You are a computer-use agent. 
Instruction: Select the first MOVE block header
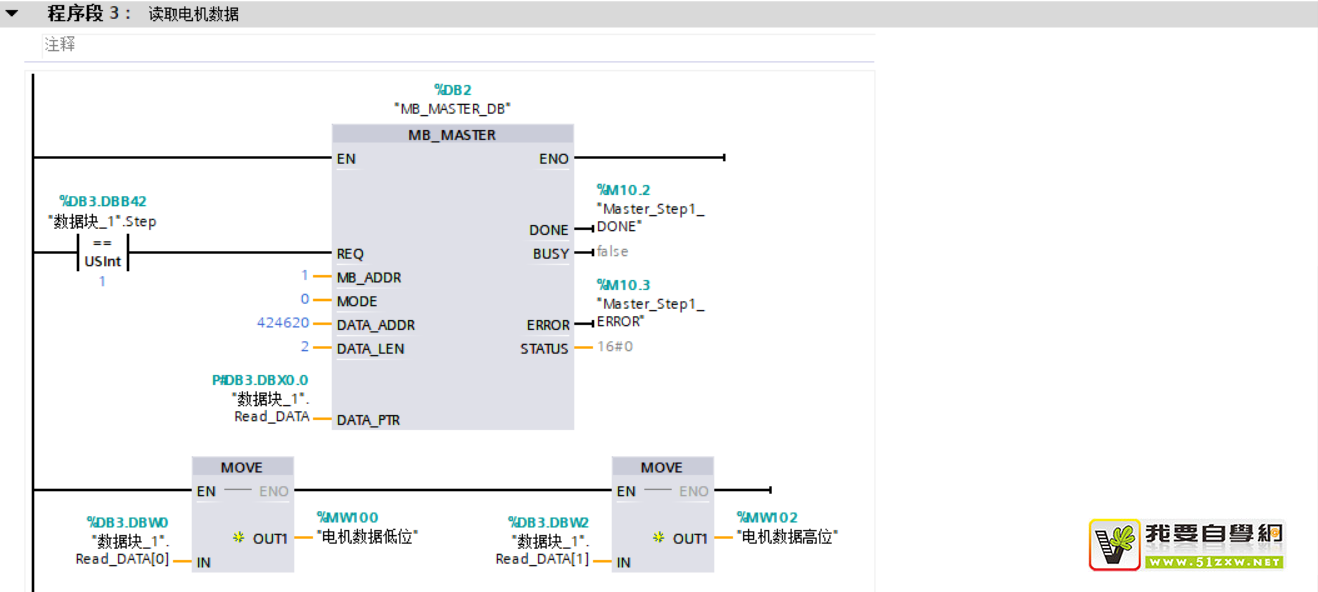click(x=242, y=467)
